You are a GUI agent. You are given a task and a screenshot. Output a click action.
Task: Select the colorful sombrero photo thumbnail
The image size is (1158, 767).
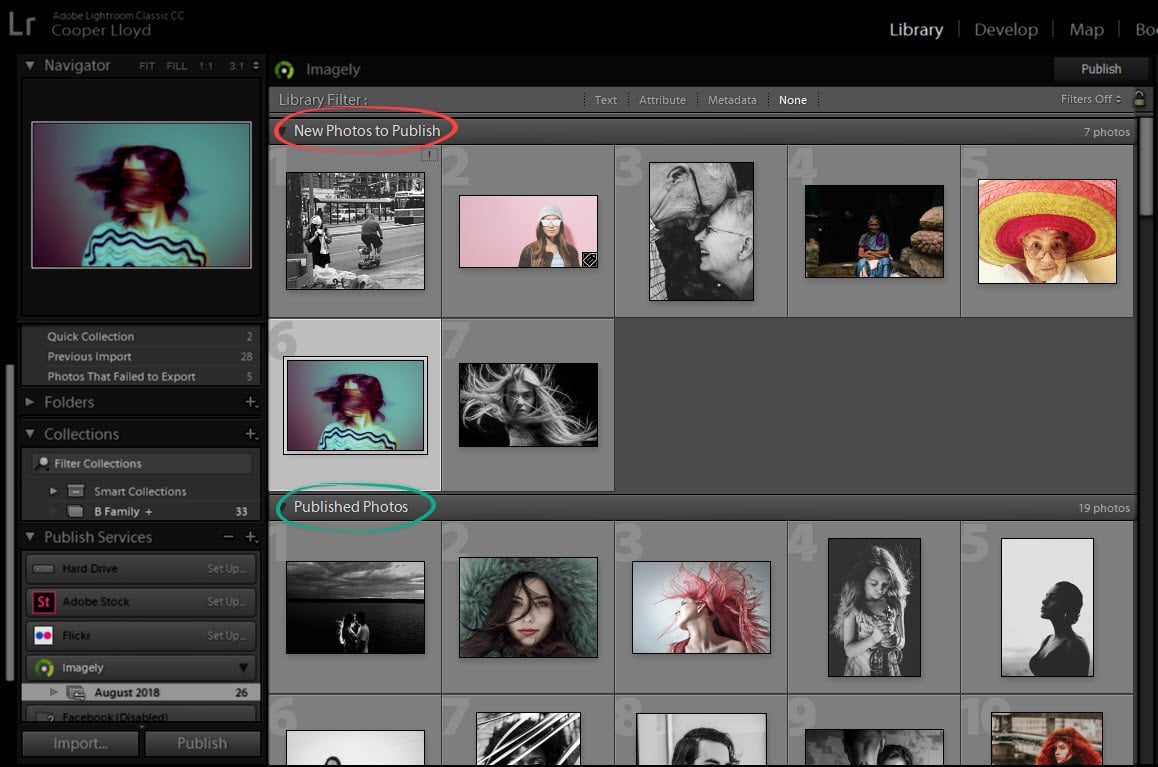click(x=1047, y=231)
